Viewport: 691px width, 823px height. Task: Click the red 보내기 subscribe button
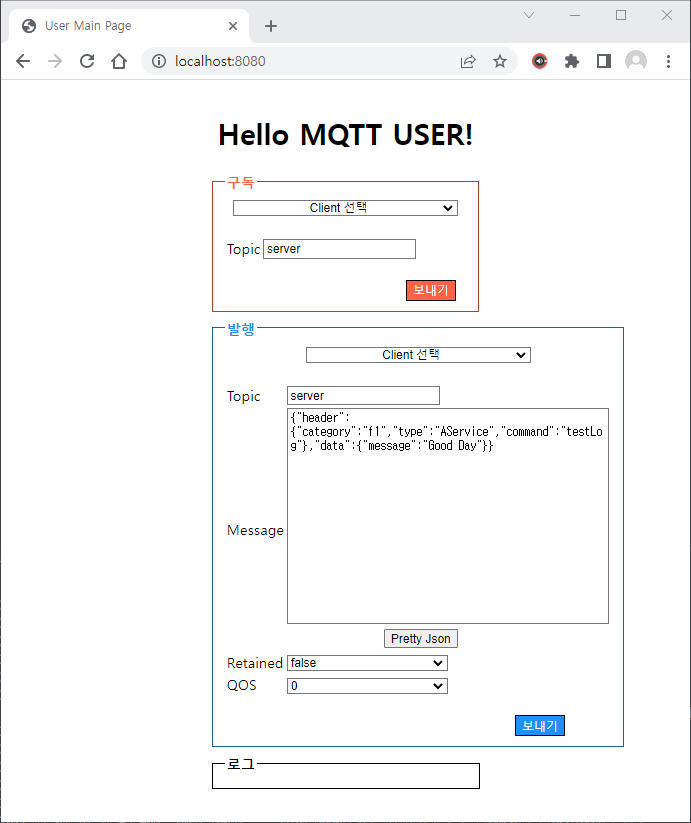pyautogui.click(x=431, y=290)
